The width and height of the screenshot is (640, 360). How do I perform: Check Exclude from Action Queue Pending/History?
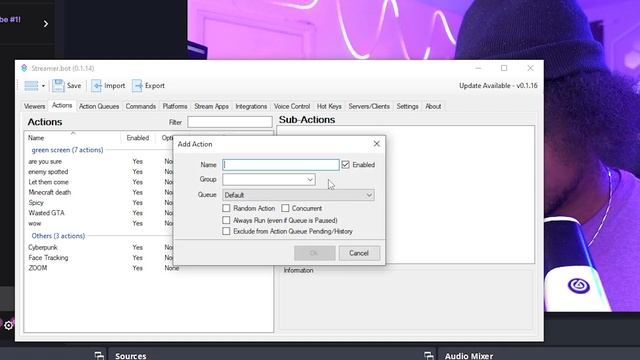226,231
